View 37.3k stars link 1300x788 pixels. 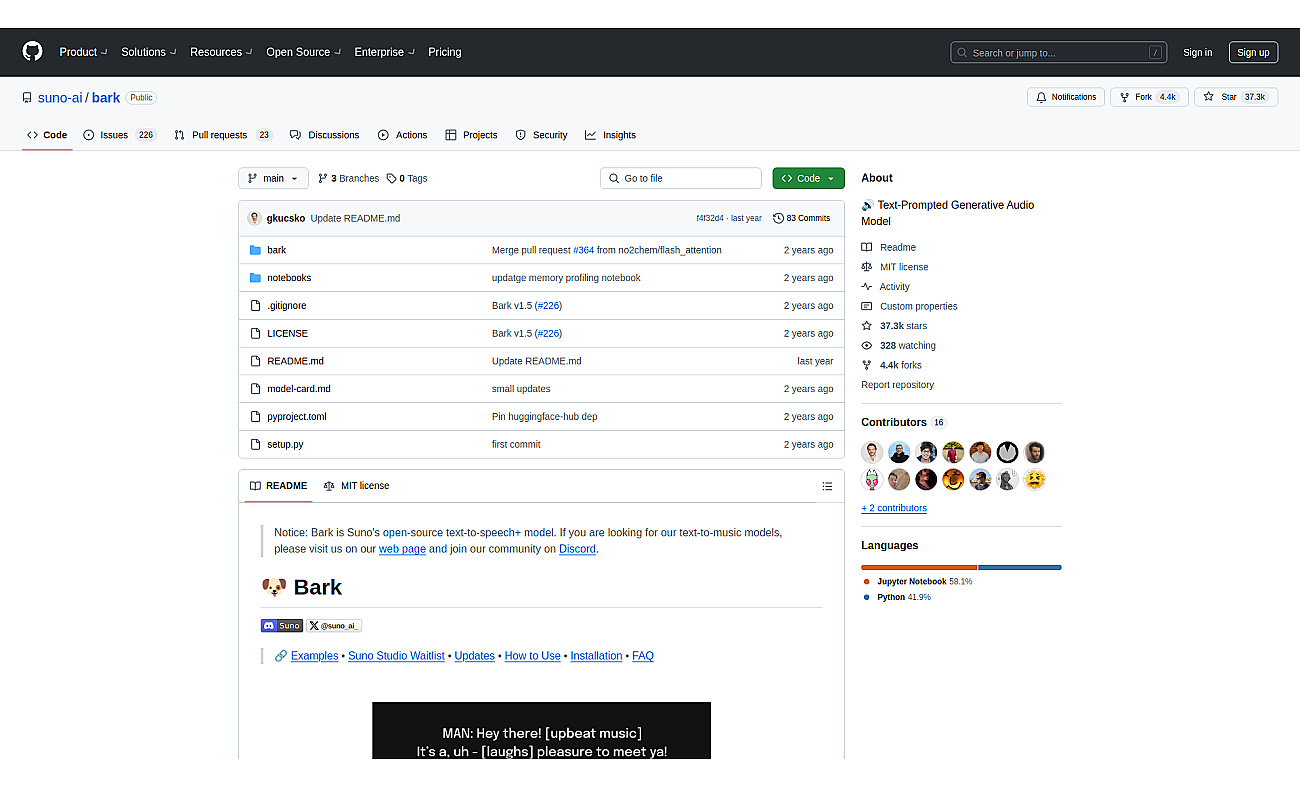[894, 326]
